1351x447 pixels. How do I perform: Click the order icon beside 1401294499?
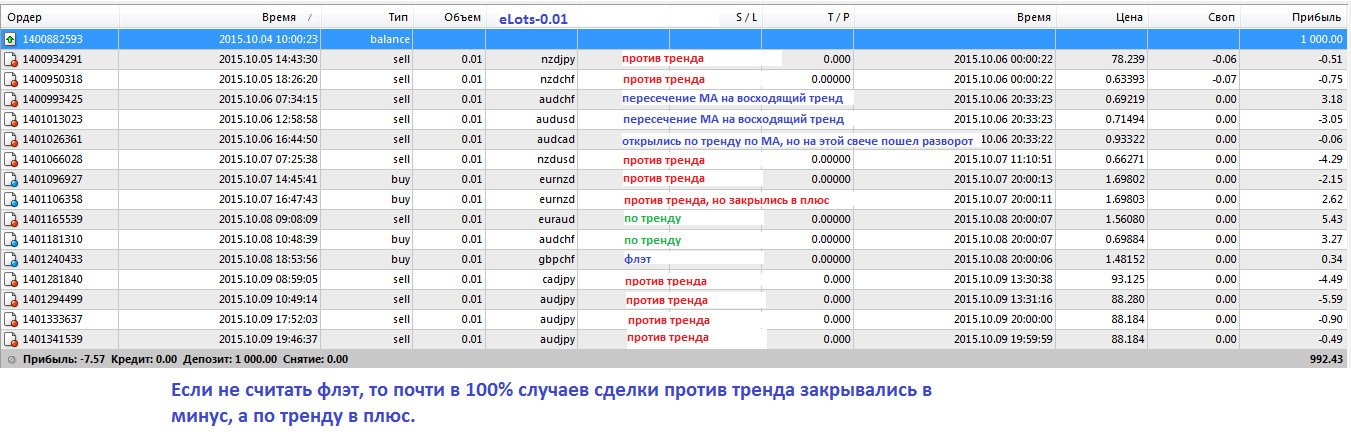pyautogui.click(x=10, y=299)
